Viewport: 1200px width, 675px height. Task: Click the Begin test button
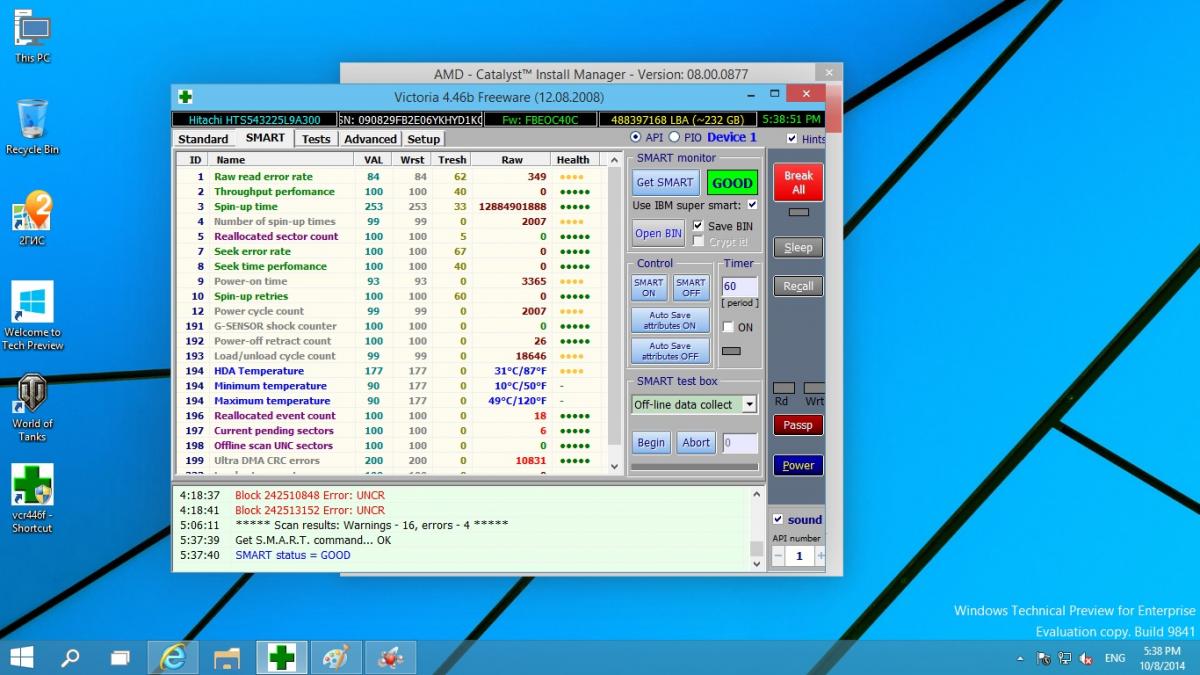click(651, 442)
